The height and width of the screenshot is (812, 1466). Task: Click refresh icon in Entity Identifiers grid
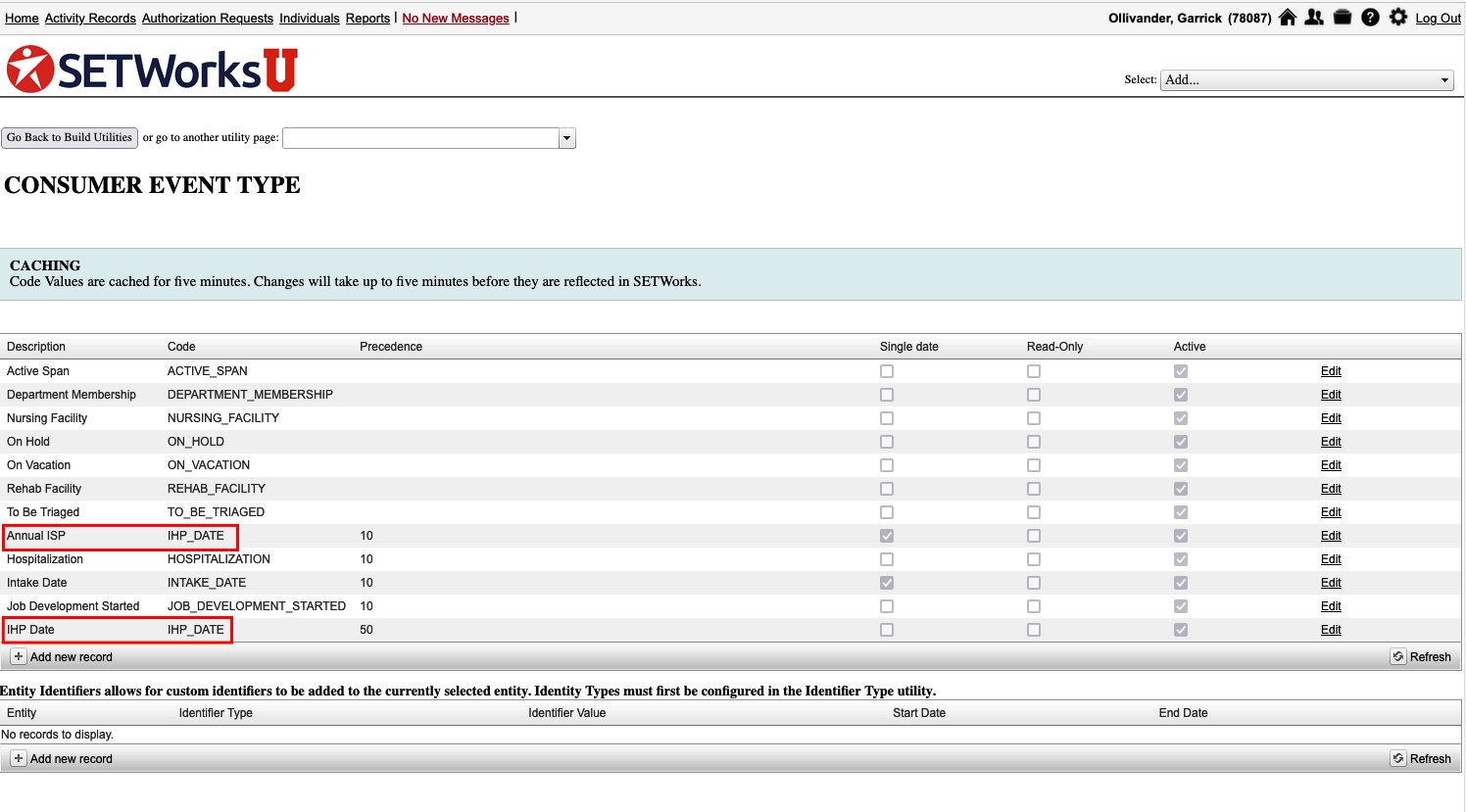(x=1398, y=758)
